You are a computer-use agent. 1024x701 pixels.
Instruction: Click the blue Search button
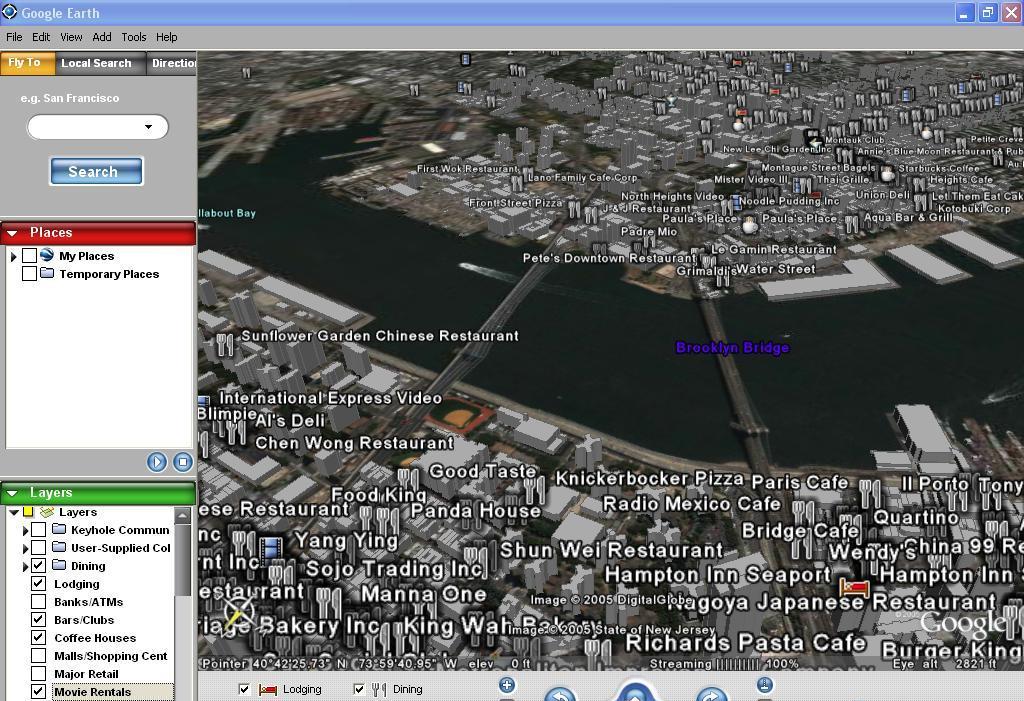96,171
